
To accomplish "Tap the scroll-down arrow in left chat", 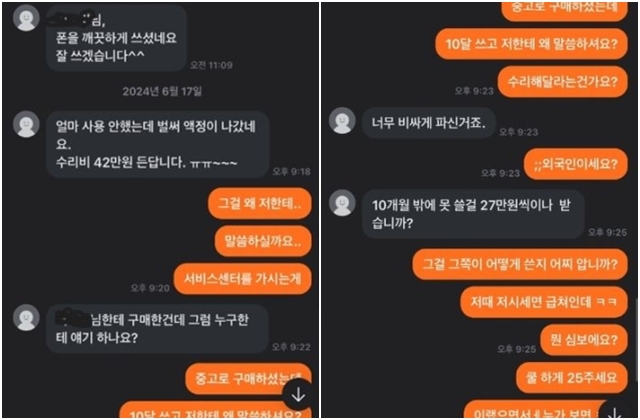I will coord(298,395).
